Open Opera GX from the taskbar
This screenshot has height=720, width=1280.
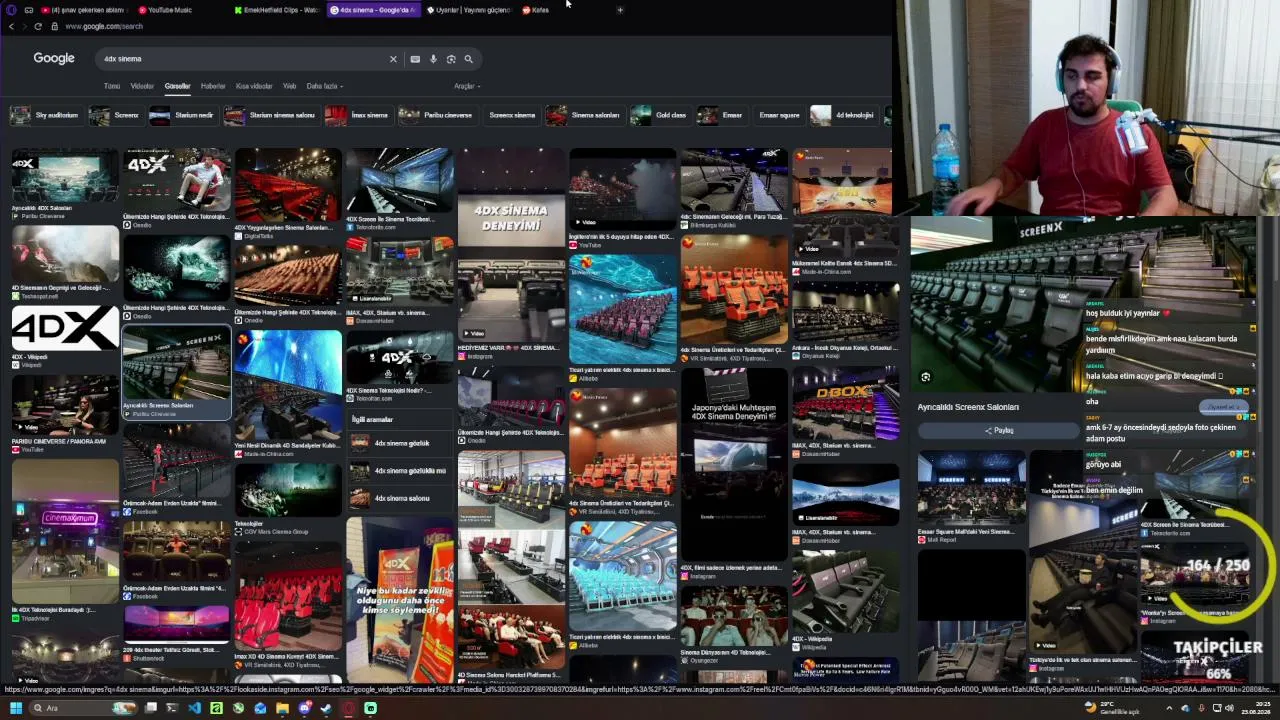pos(348,708)
